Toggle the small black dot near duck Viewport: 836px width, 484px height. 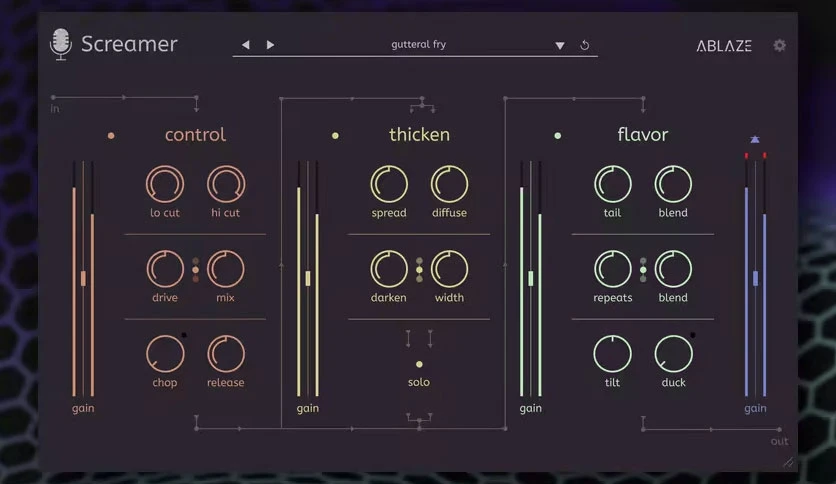coord(693,335)
